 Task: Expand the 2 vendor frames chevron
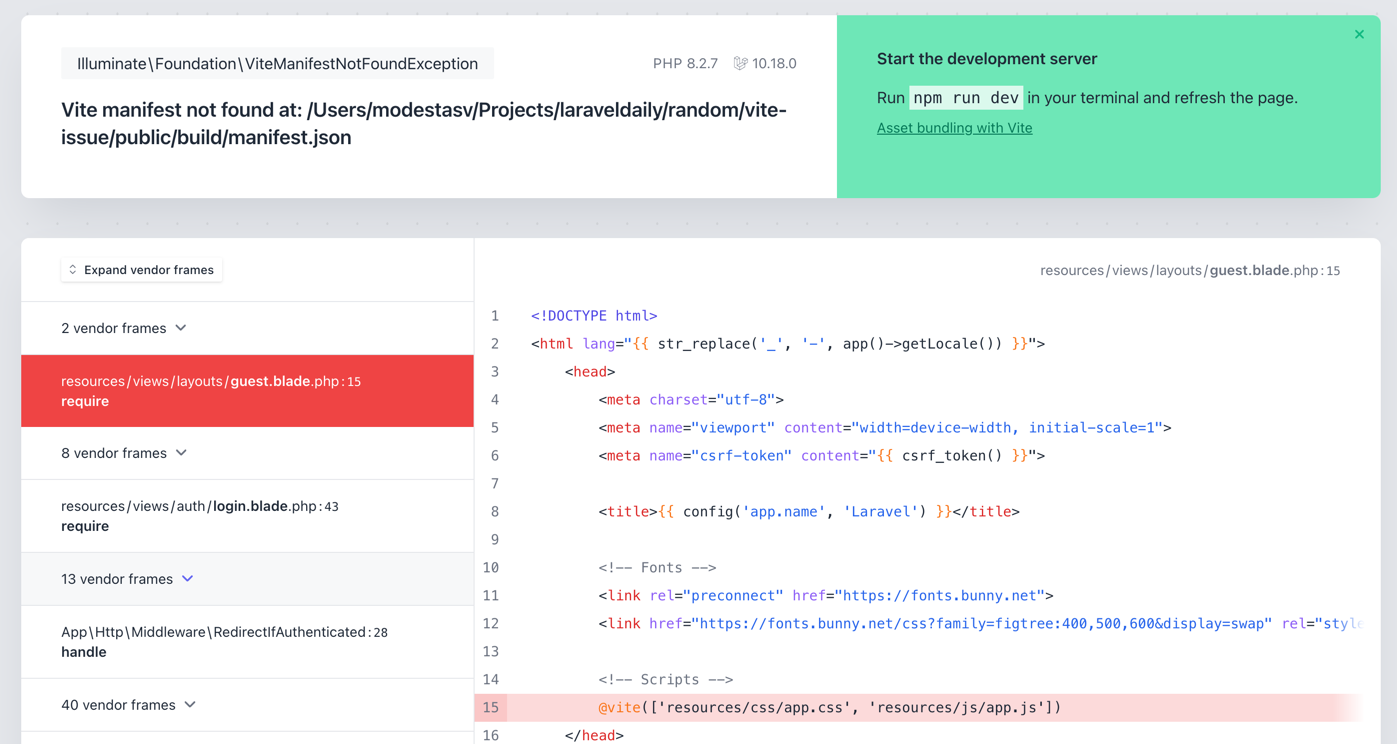181,328
